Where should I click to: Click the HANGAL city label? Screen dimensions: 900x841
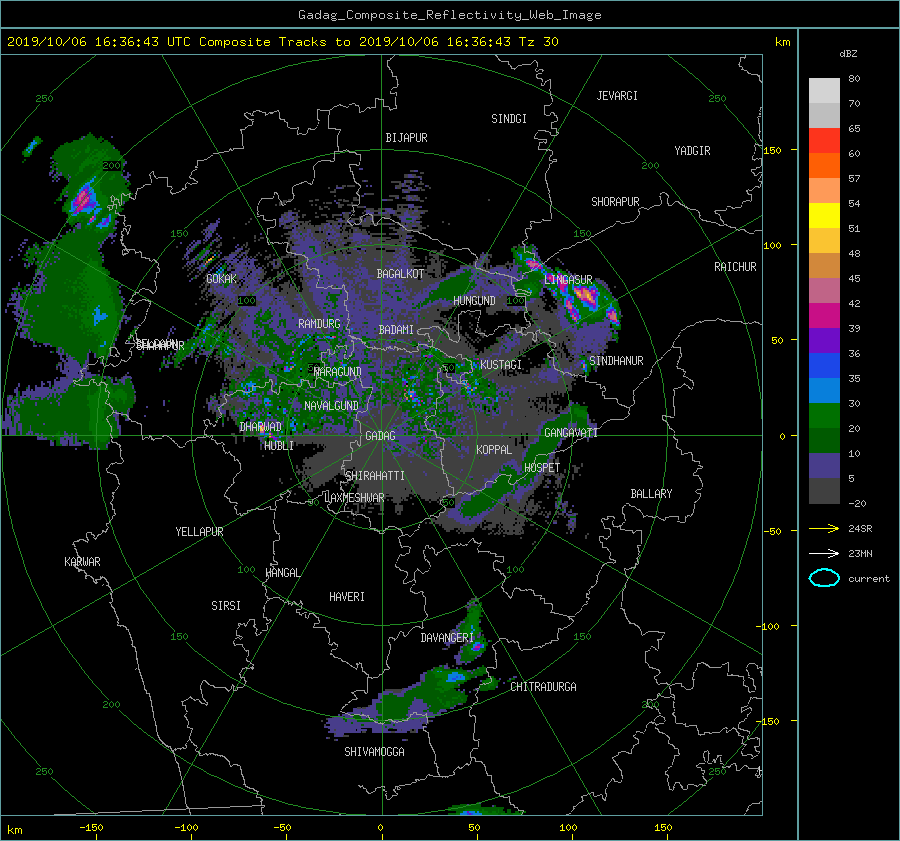tap(282, 573)
